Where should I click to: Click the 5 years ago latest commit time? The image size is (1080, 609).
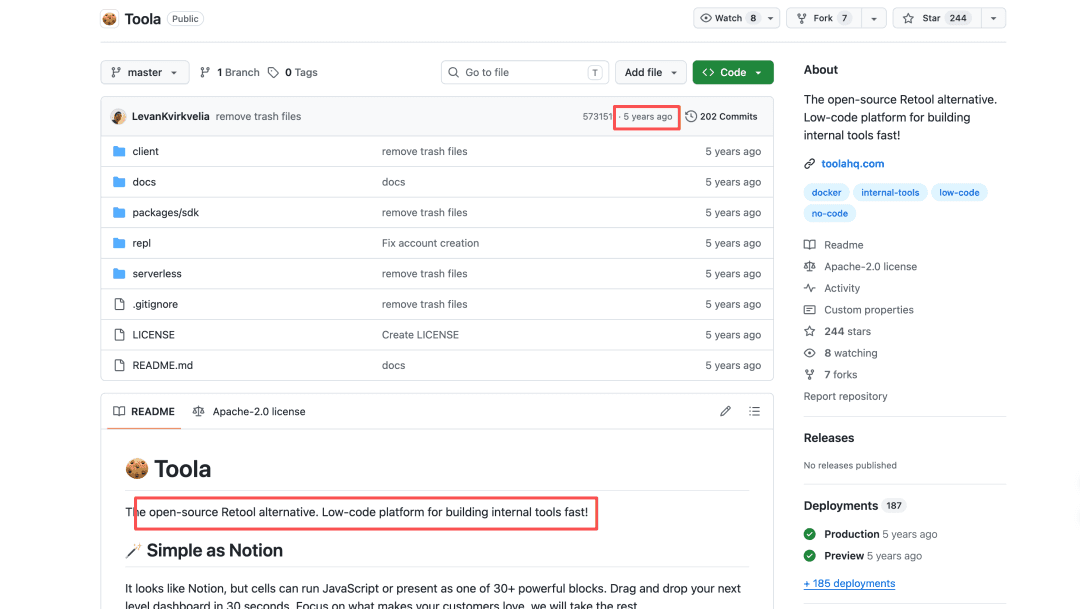[x=647, y=116]
